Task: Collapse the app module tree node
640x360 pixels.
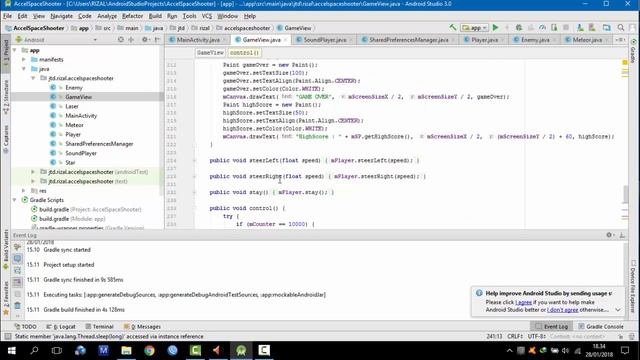Action: 15,50
